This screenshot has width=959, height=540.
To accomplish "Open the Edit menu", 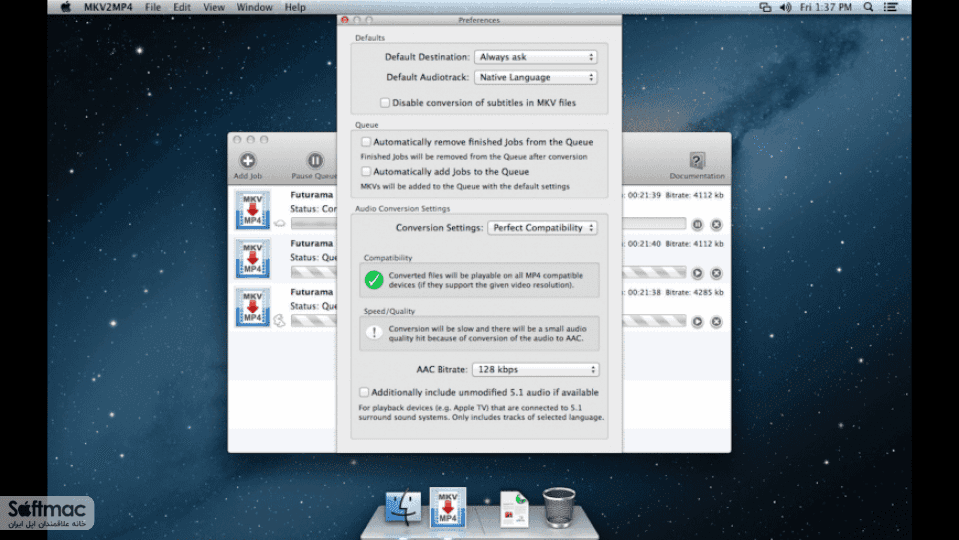I will 182,7.
